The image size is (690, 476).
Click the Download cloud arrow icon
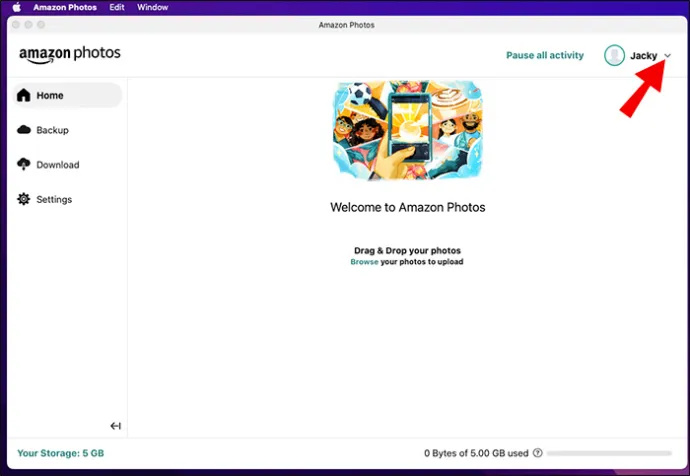(x=23, y=164)
